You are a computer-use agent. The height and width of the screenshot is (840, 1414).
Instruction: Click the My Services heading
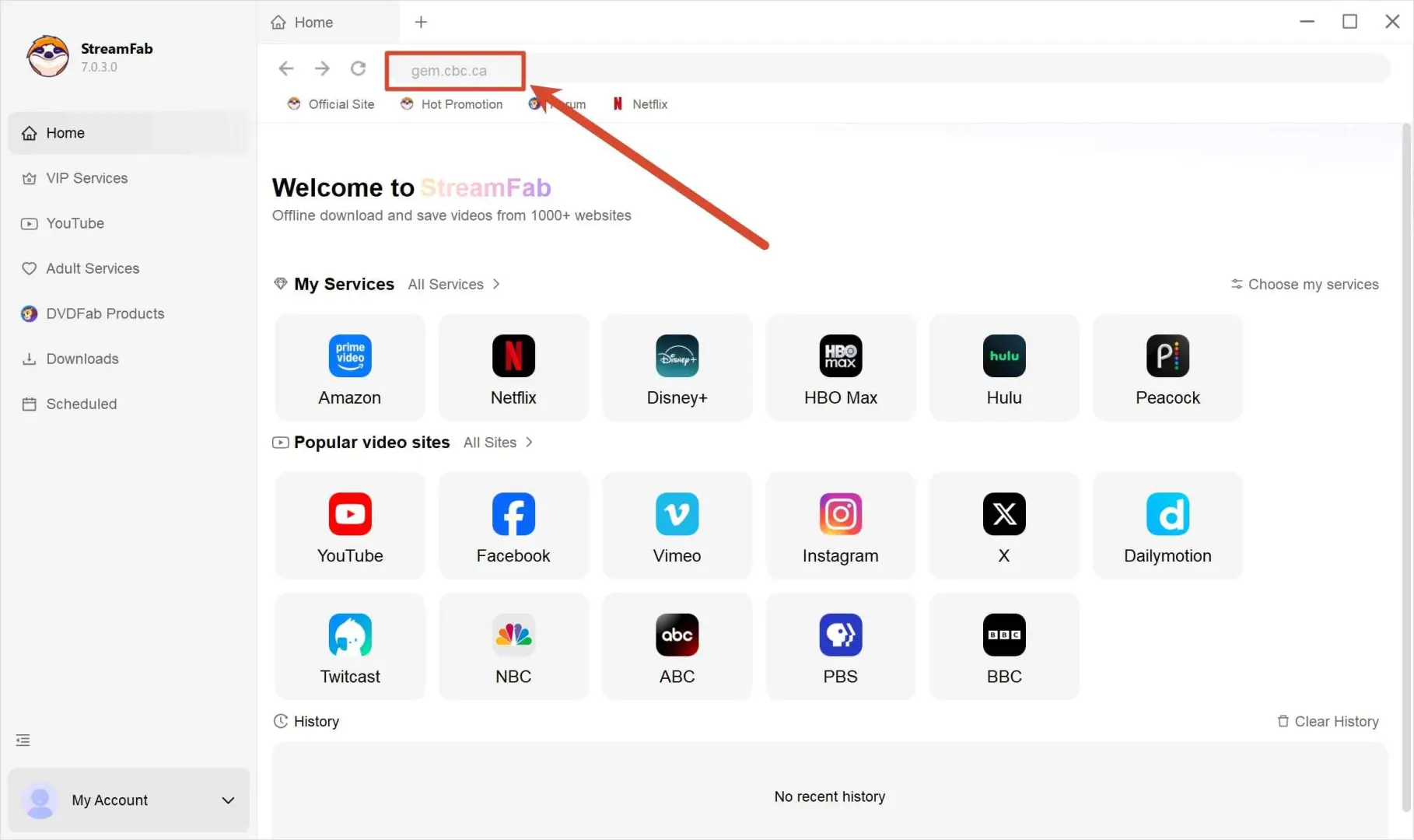tap(344, 284)
